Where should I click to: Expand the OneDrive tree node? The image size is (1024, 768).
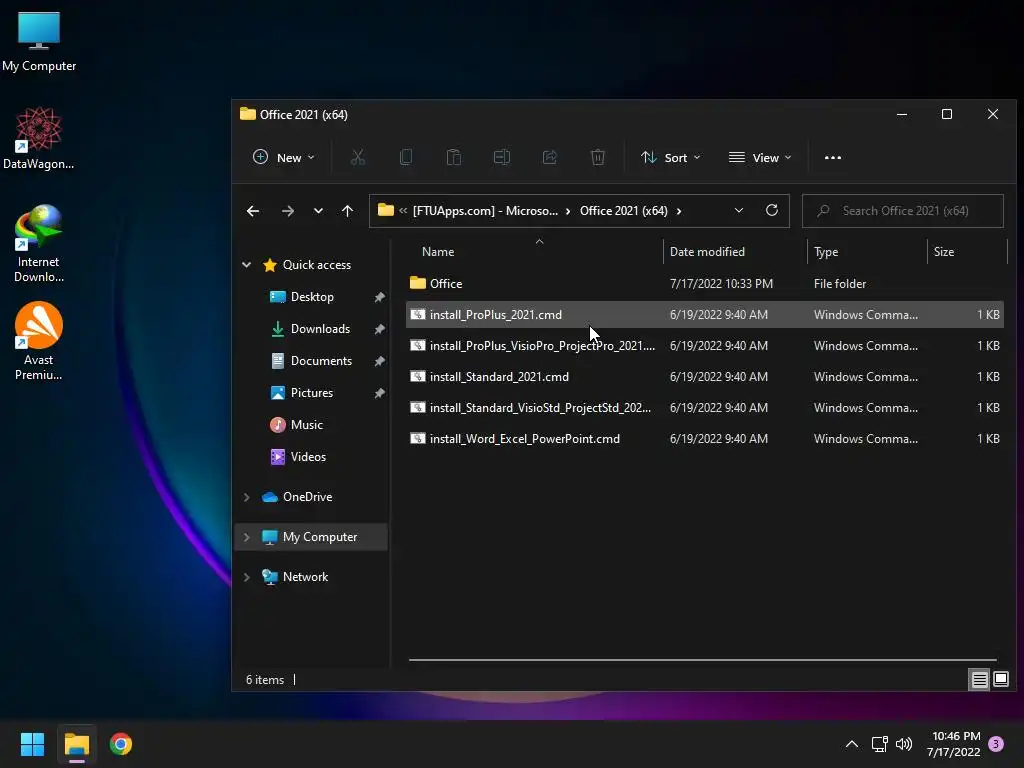[x=246, y=497]
